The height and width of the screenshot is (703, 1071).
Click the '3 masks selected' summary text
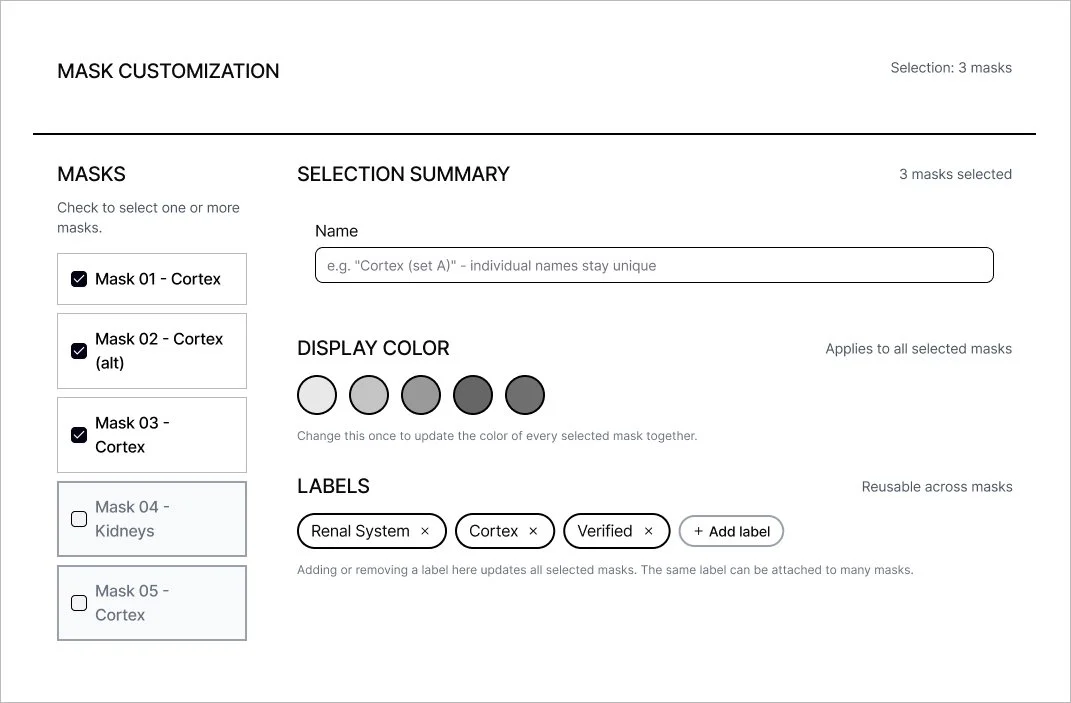tap(955, 174)
